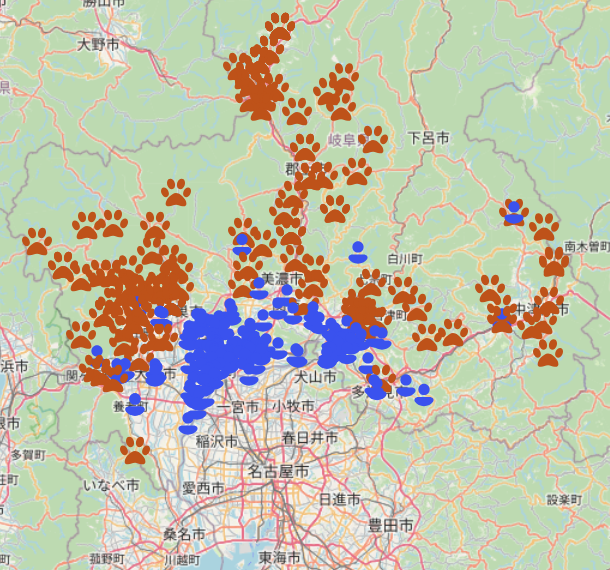This screenshot has width=610, height=570.
Task: Click the 名古屋市 city label
Action: [279, 472]
